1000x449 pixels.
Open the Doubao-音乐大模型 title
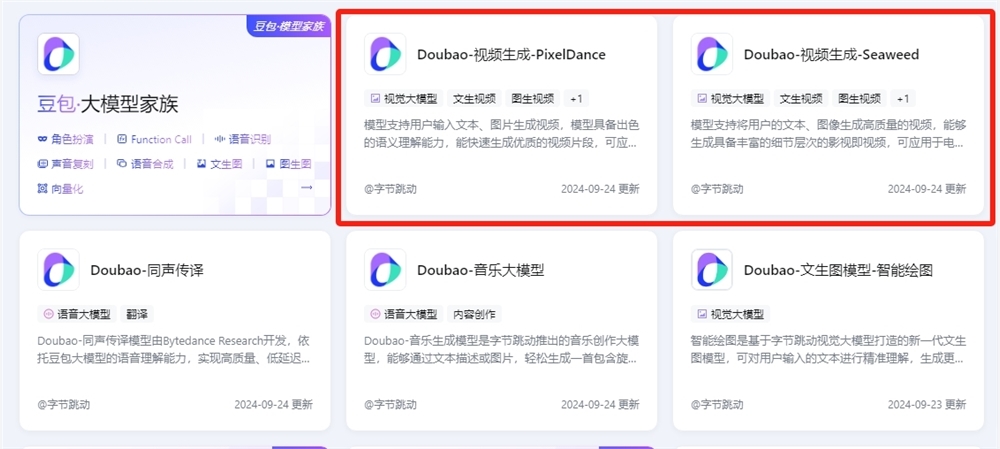[x=480, y=270]
